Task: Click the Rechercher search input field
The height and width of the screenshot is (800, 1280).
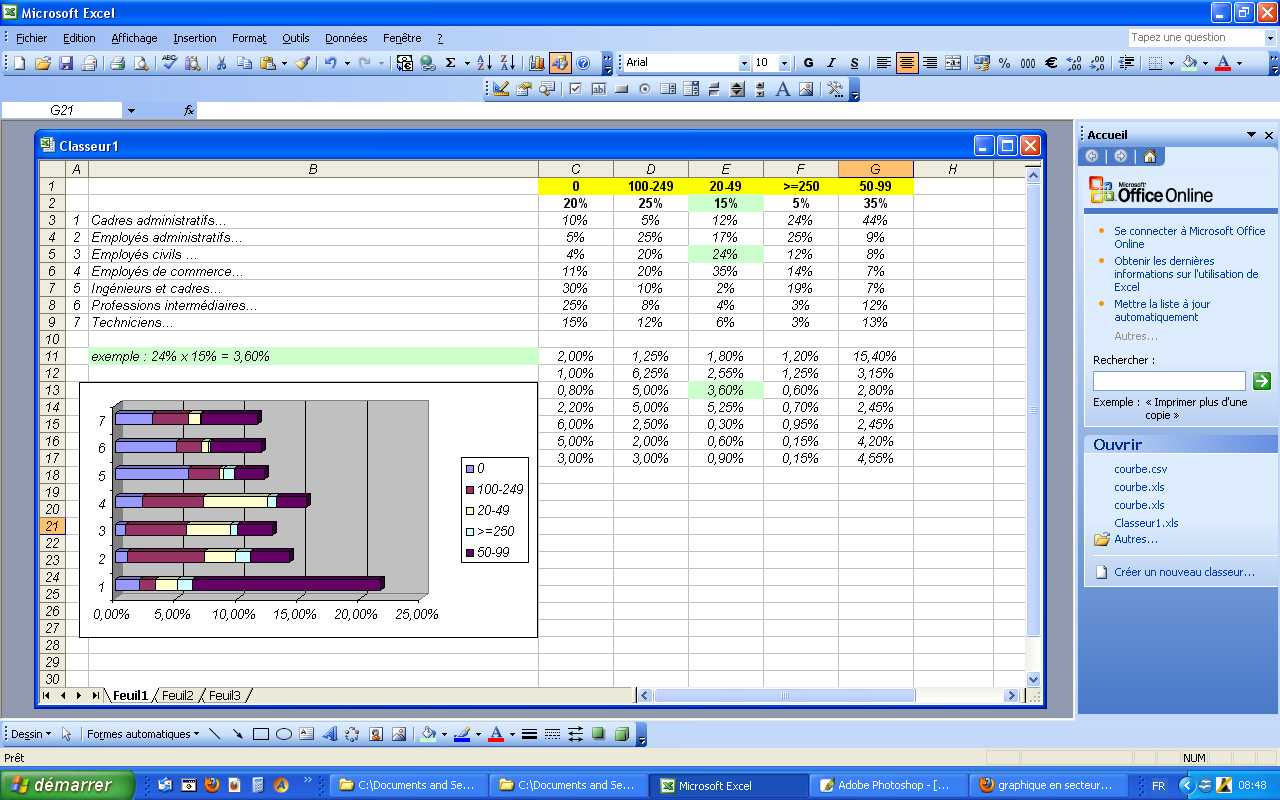Action: (1169, 381)
